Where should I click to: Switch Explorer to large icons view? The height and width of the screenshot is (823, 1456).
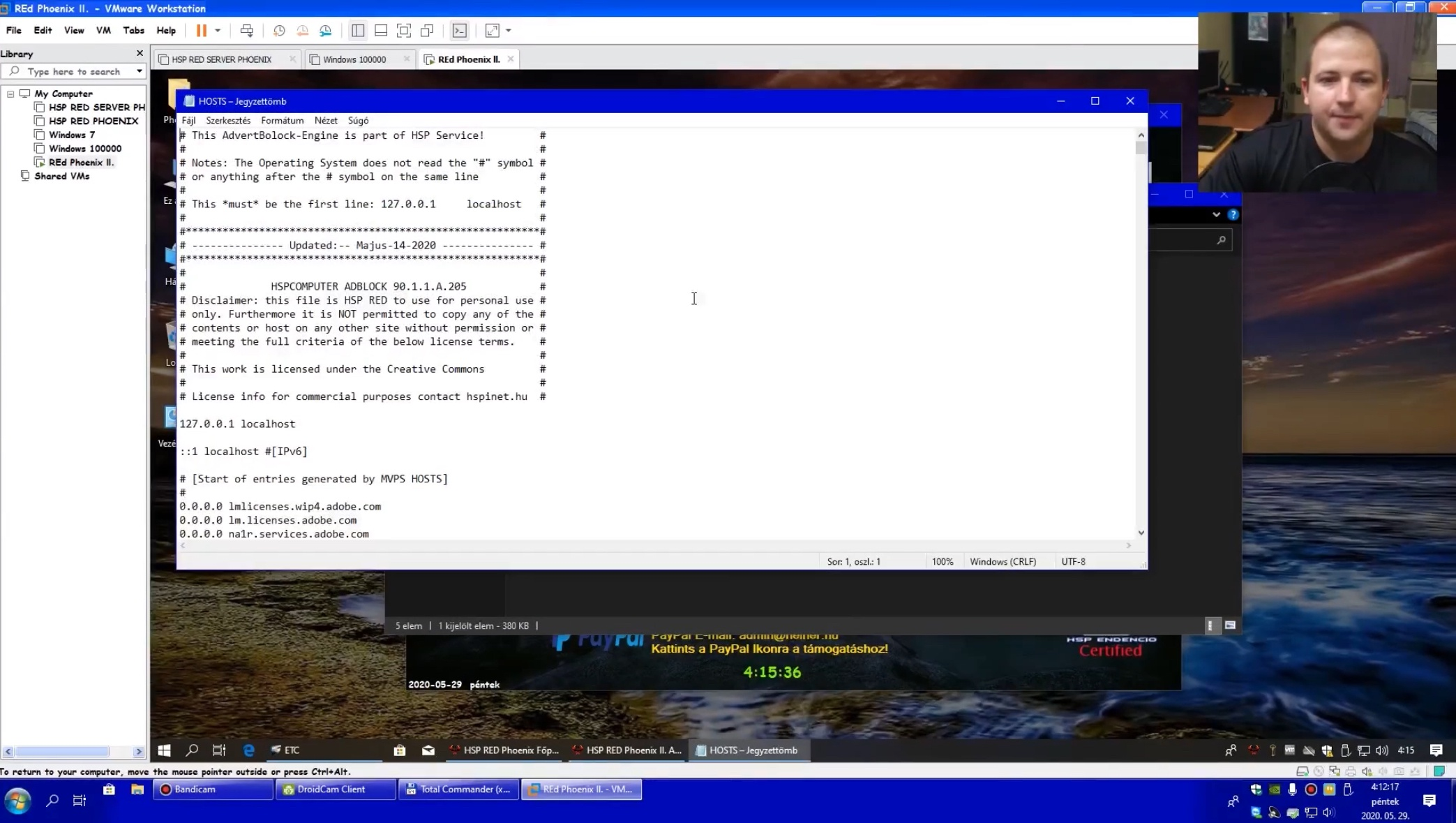(x=1230, y=625)
